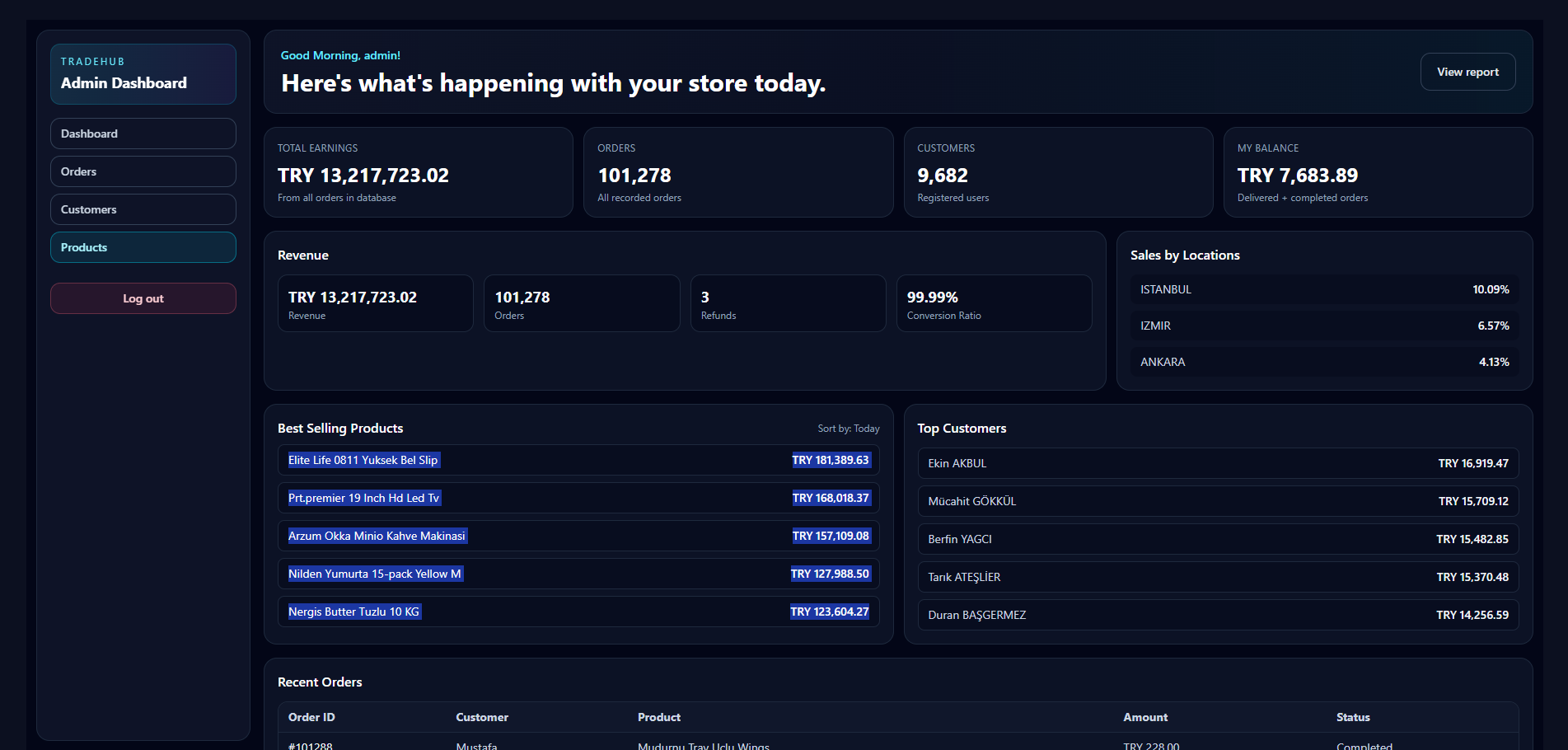The image size is (1568, 750).
Task: Click amount TRY 168,018.37
Action: tap(831, 498)
